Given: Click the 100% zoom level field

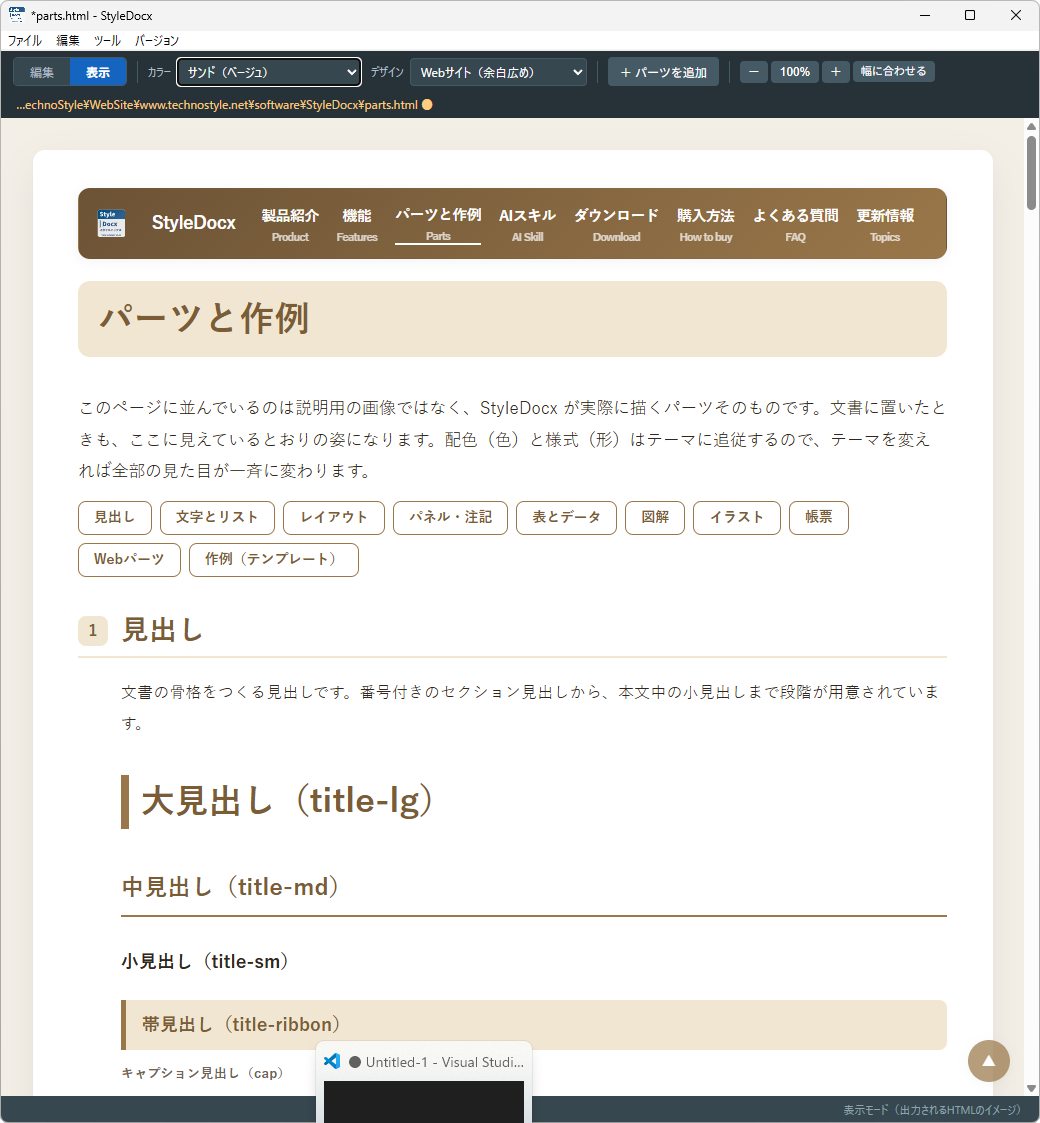Looking at the screenshot, I should (x=794, y=72).
